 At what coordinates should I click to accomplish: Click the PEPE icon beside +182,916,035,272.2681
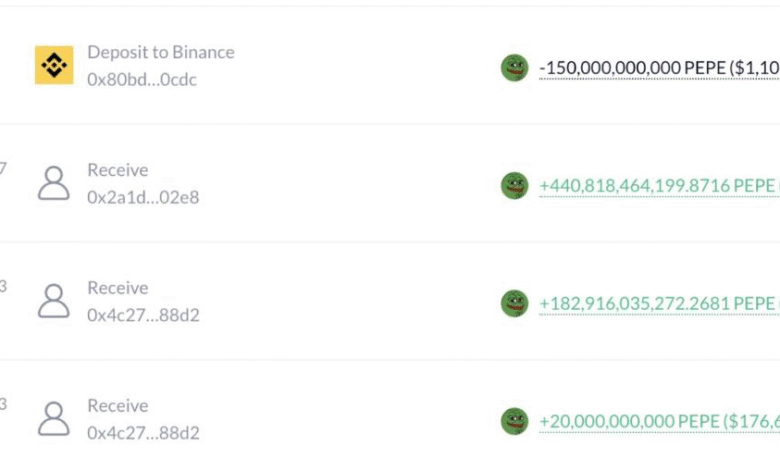pyautogui.click(x=514, y=303)
